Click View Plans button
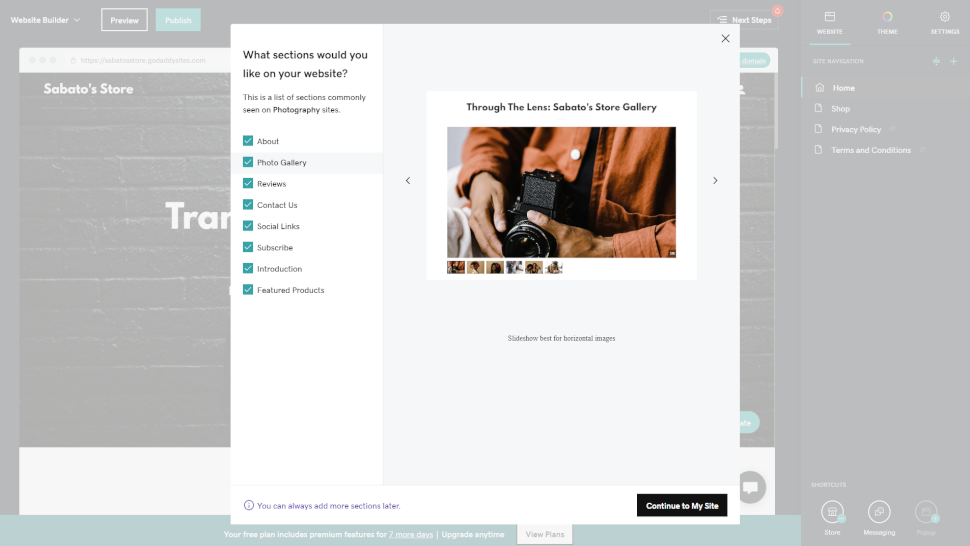 tap(544, 534)
